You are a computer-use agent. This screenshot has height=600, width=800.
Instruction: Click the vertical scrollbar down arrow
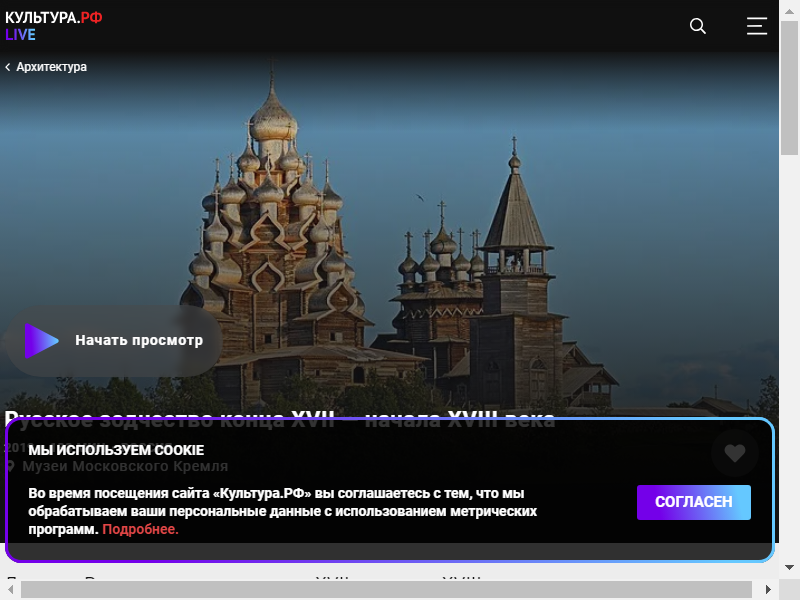(789, 567)
